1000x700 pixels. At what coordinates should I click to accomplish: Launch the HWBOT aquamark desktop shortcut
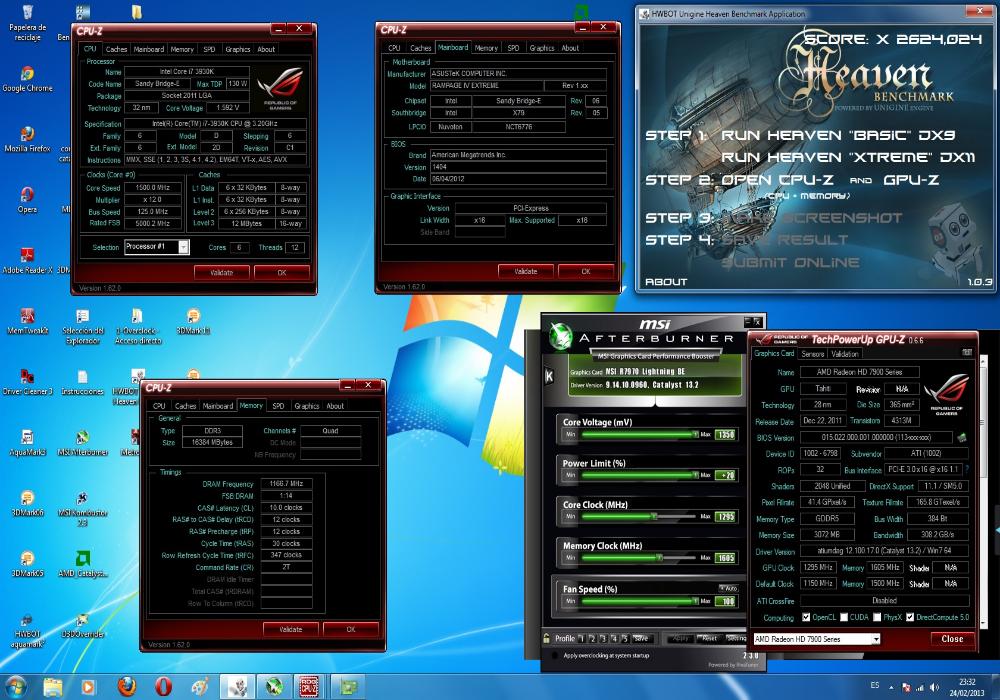tap(27, 631)
